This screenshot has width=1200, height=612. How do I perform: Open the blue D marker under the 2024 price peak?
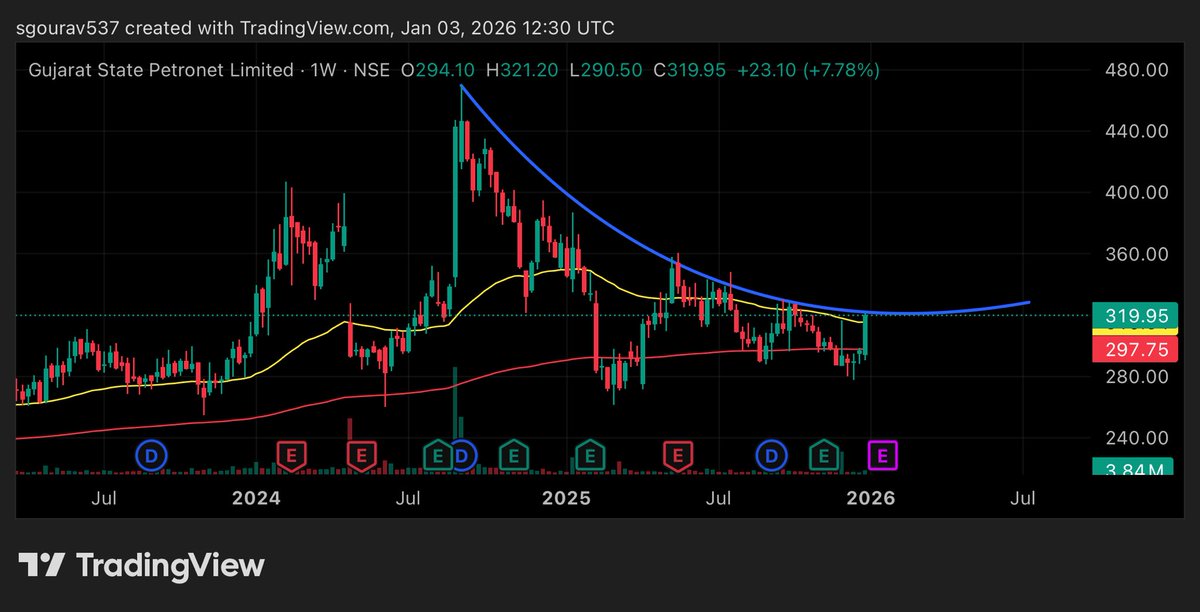[x=461, y=456]
